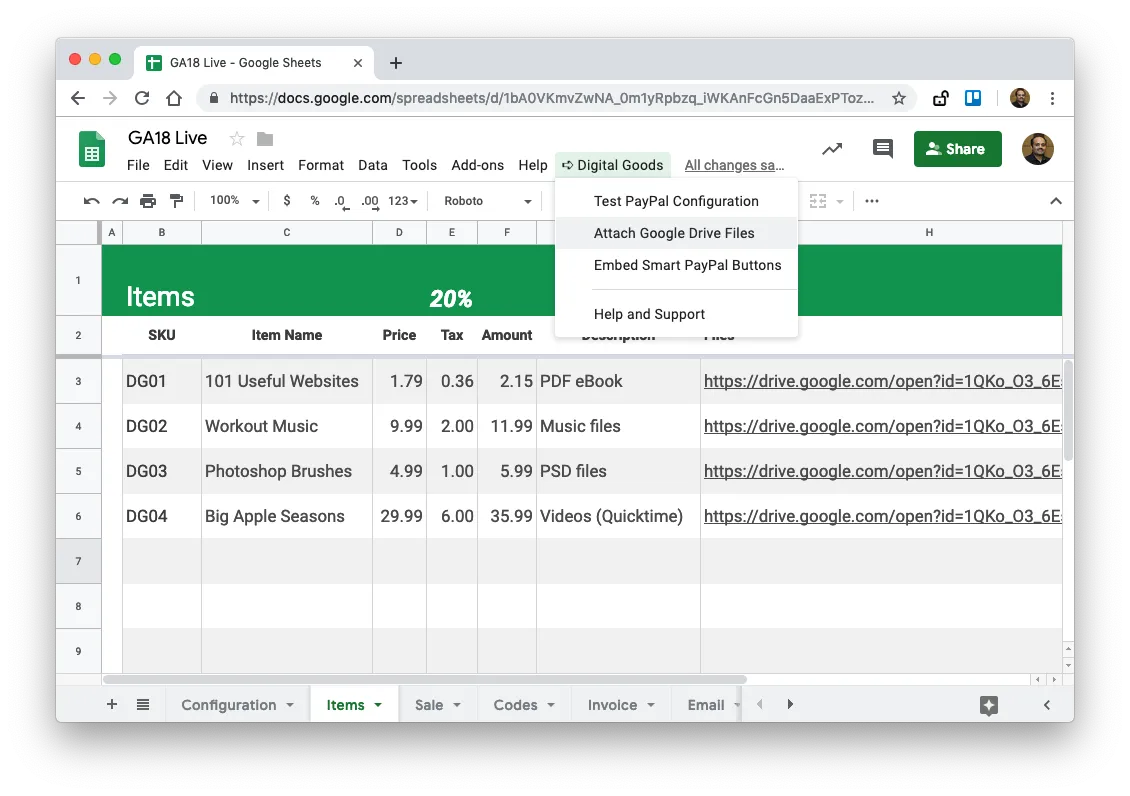Click the undo arrow in toolbar
Image resolution: width=1130 pixels, height=796 pixels.
pyautogui.click(x=92, y=201)
